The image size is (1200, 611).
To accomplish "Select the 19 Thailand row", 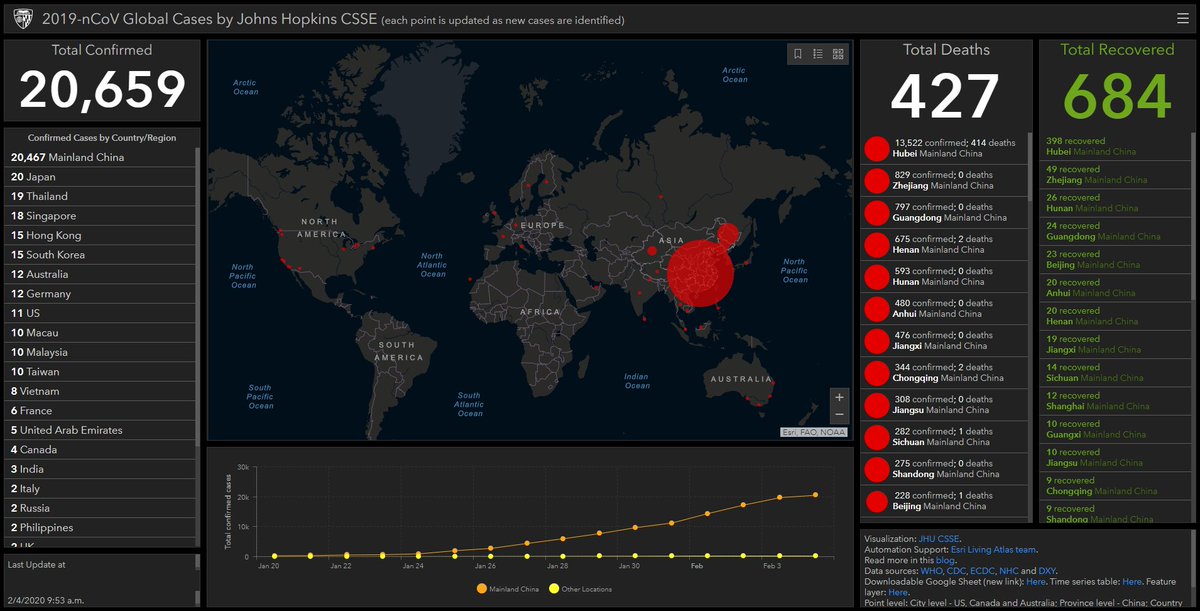I will point(100,196).
